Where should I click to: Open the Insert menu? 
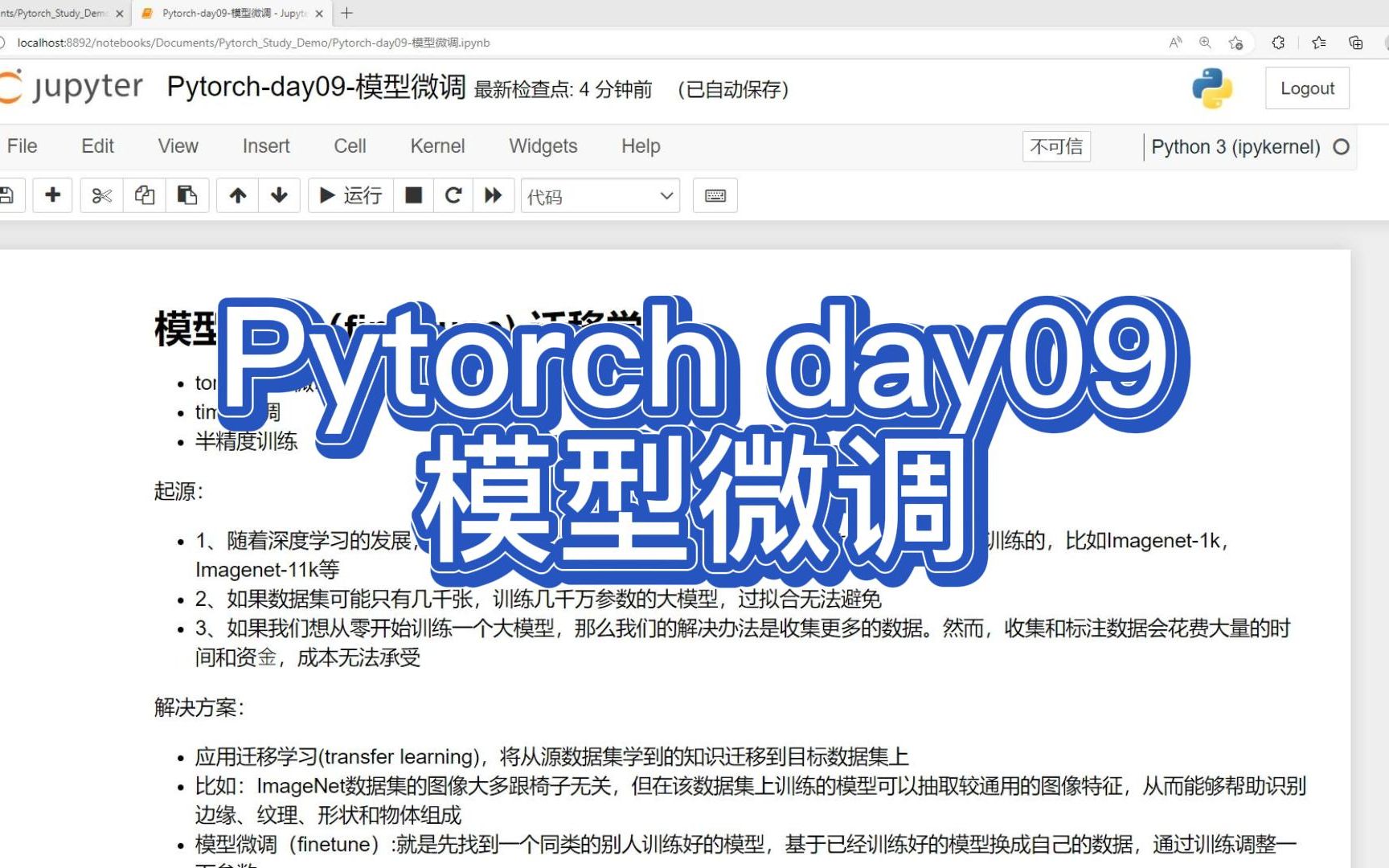266,146
